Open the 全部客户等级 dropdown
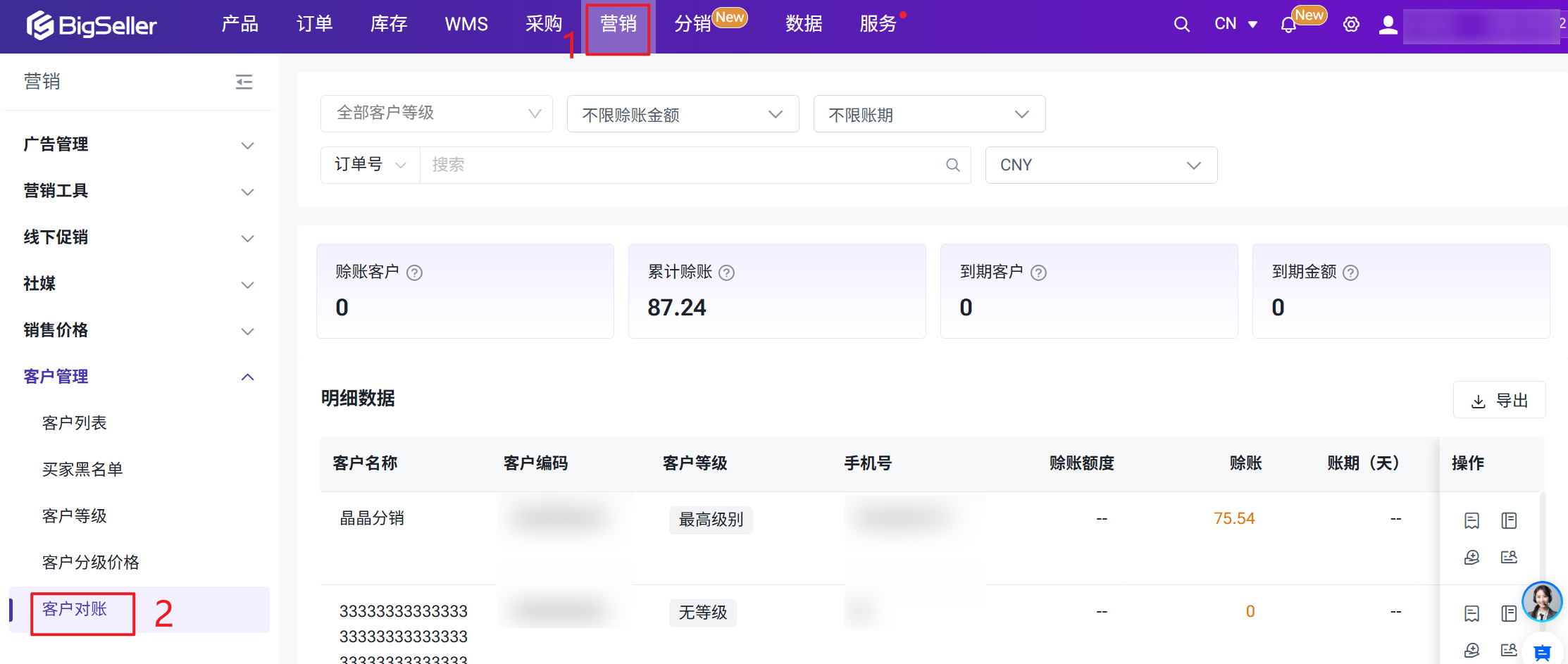 pyautogui.click(x=436, y=114)
